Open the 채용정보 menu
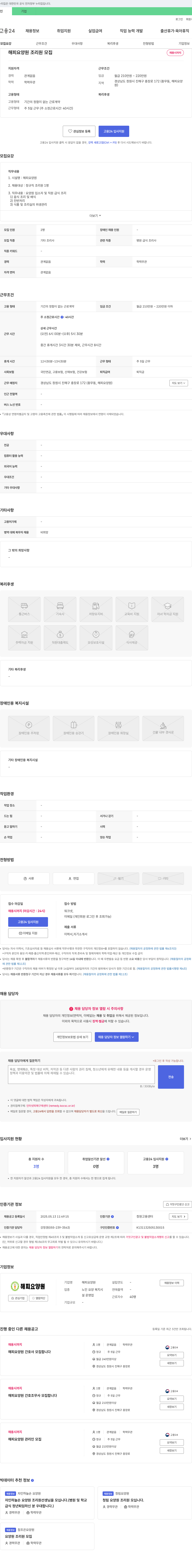The height and width of the screenshot is (1568, 192). pyautogui.click(x=32, y=31)
